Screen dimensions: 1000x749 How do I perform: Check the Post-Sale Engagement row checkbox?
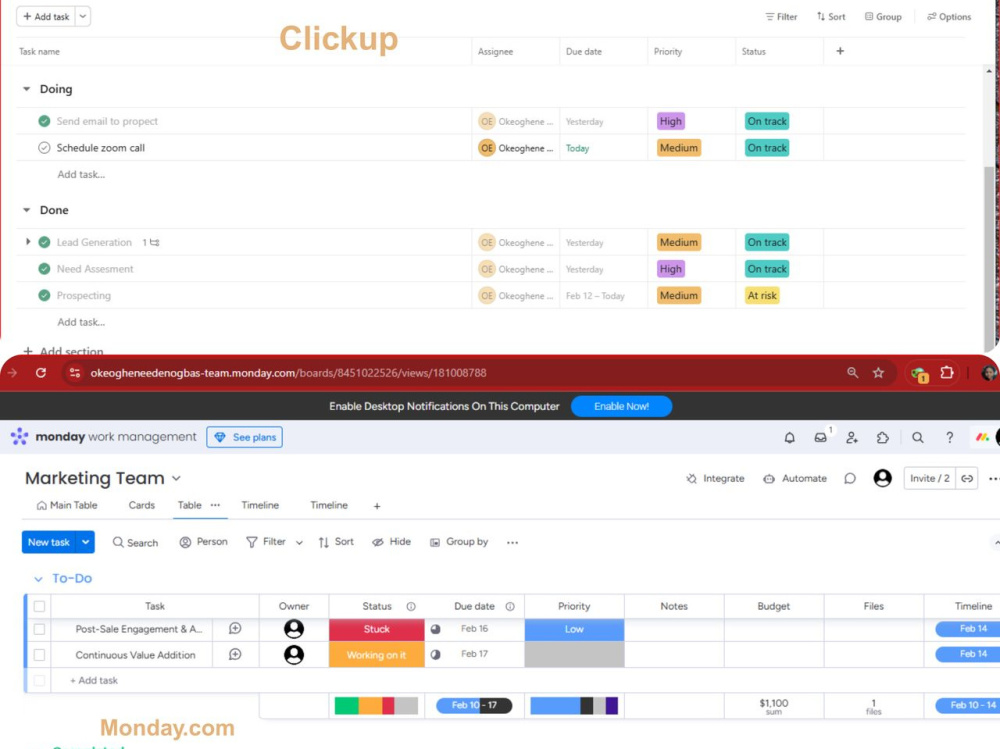pyautogui.click(x=40, y=629)
